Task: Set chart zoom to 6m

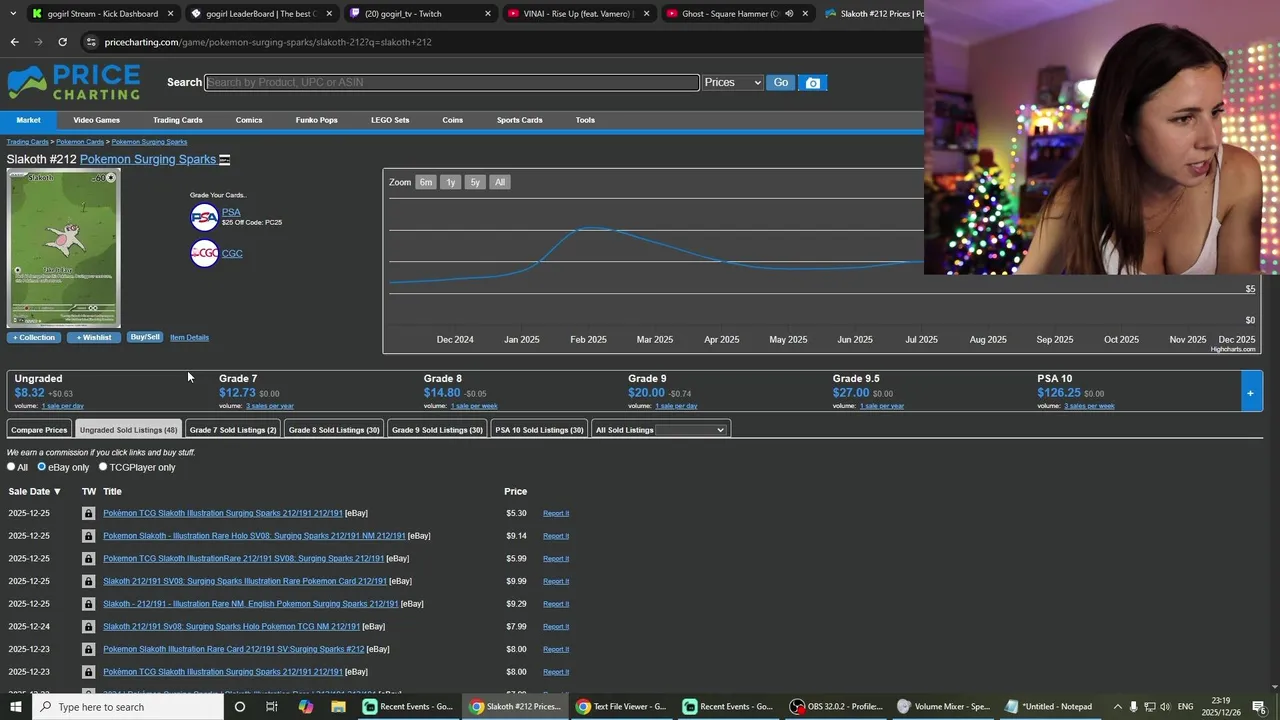Action: pyautogui.click(x=426, y=182)
